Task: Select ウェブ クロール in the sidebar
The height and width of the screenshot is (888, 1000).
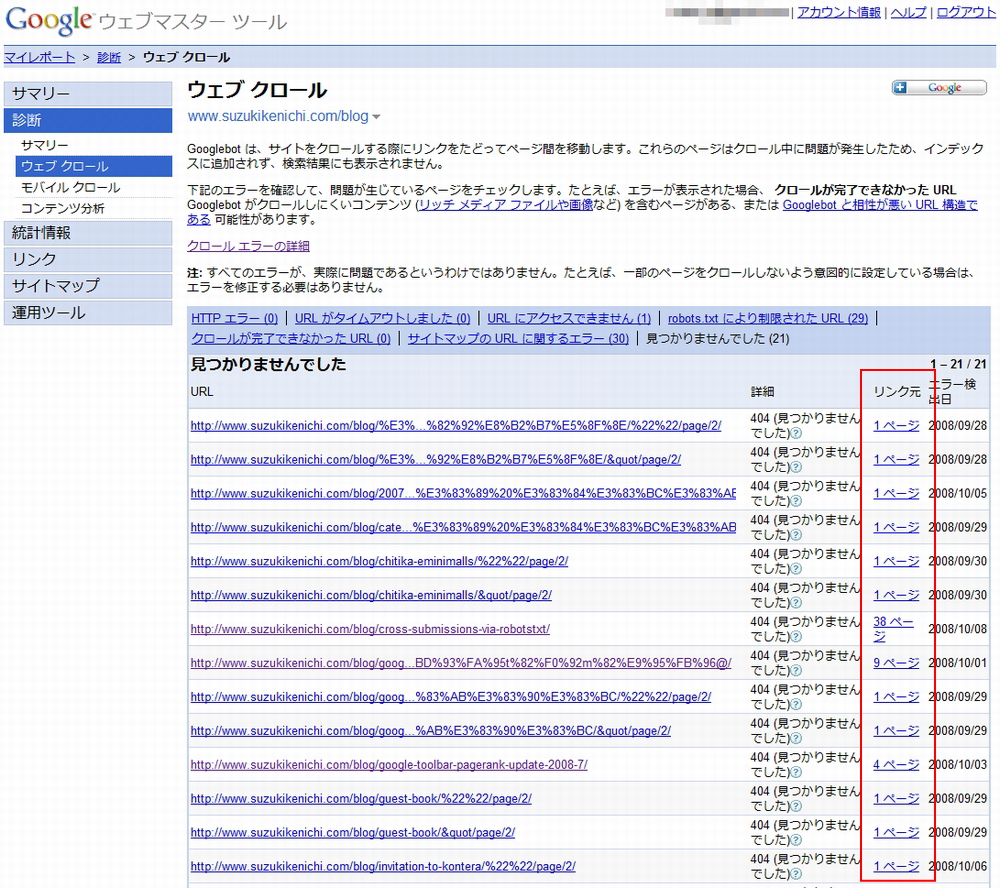Action: [94, 166]
